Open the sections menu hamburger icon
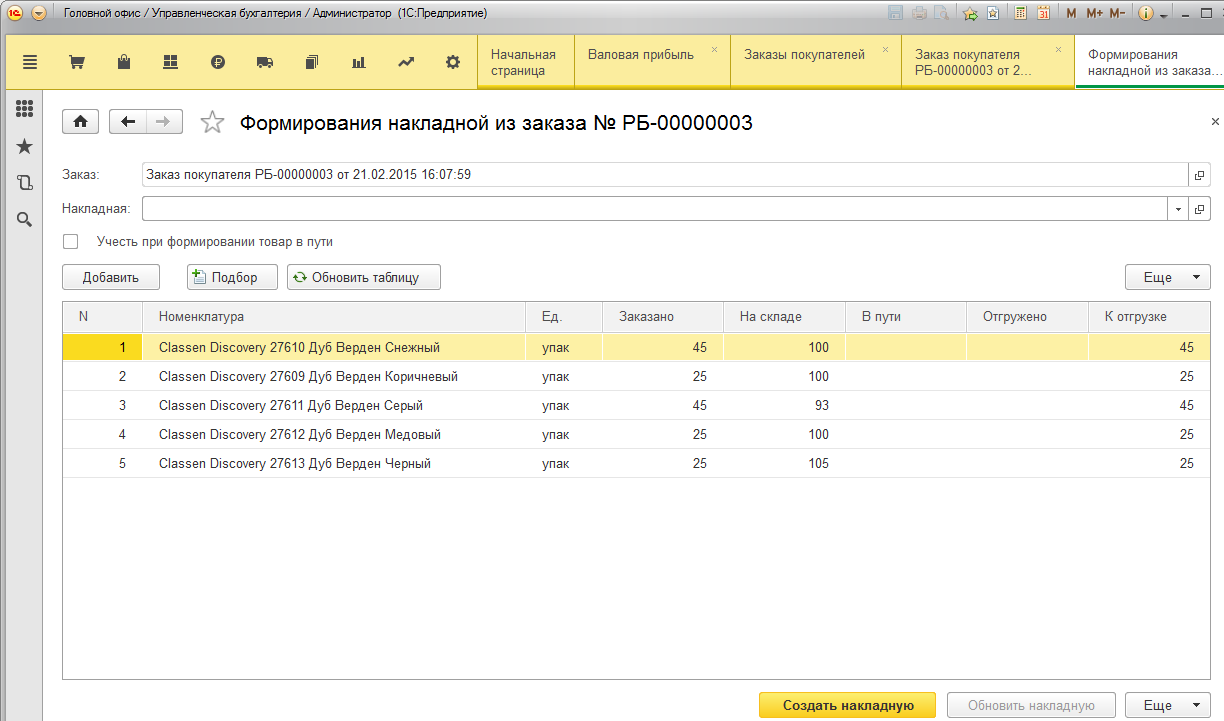Screen dimensions: 1224x721 [x=30, y=62]
